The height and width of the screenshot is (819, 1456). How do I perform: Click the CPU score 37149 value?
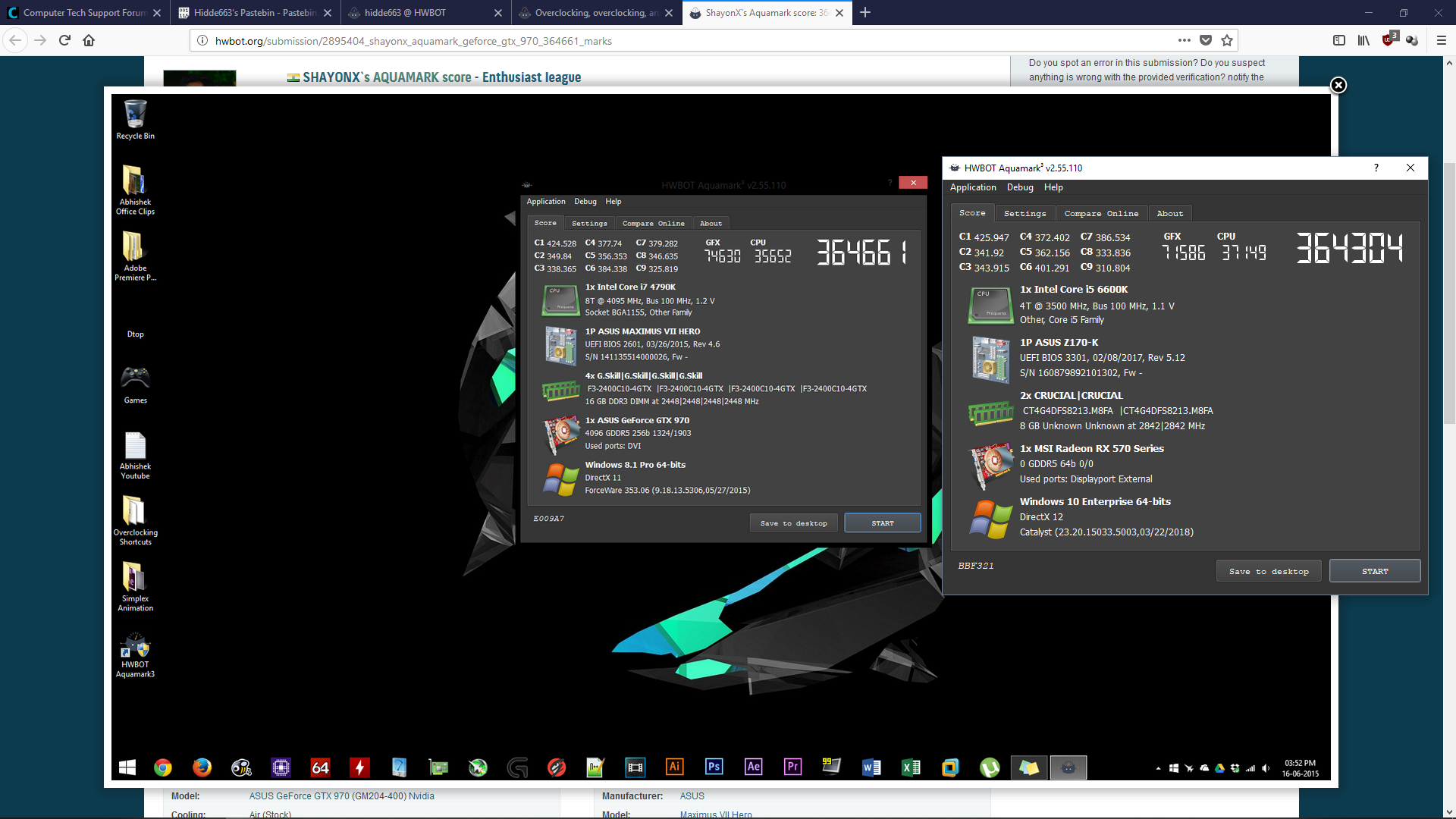(1244, 253)
